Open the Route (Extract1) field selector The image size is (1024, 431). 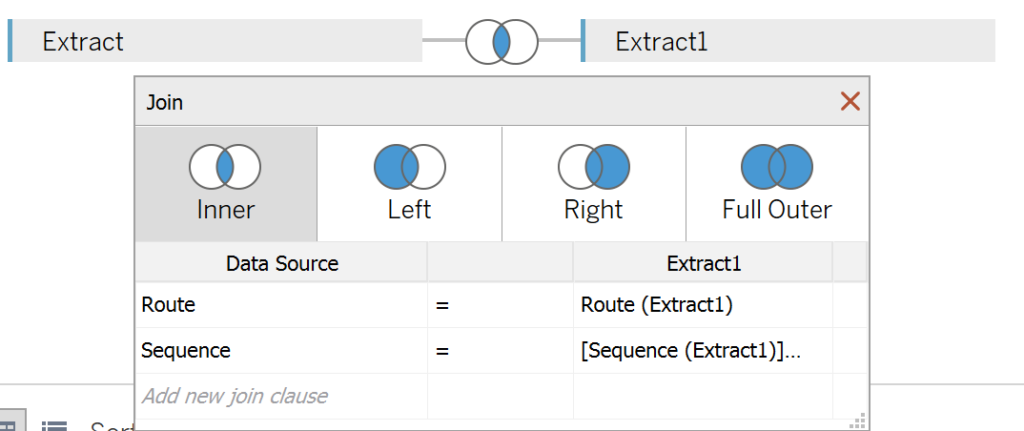(x=702, y=305)
